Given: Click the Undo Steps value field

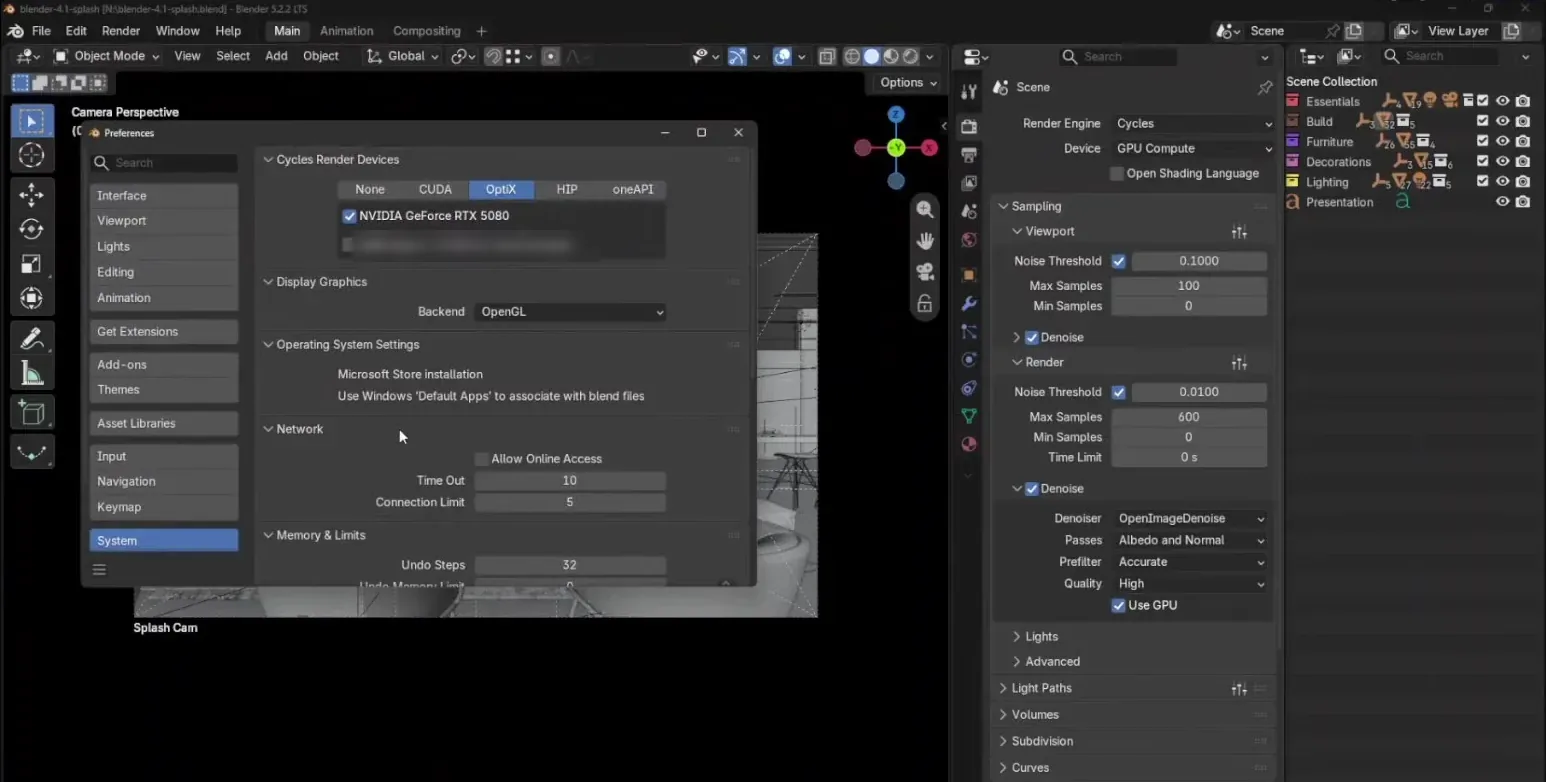Looking at the screenshot, I should pos(570,565).
